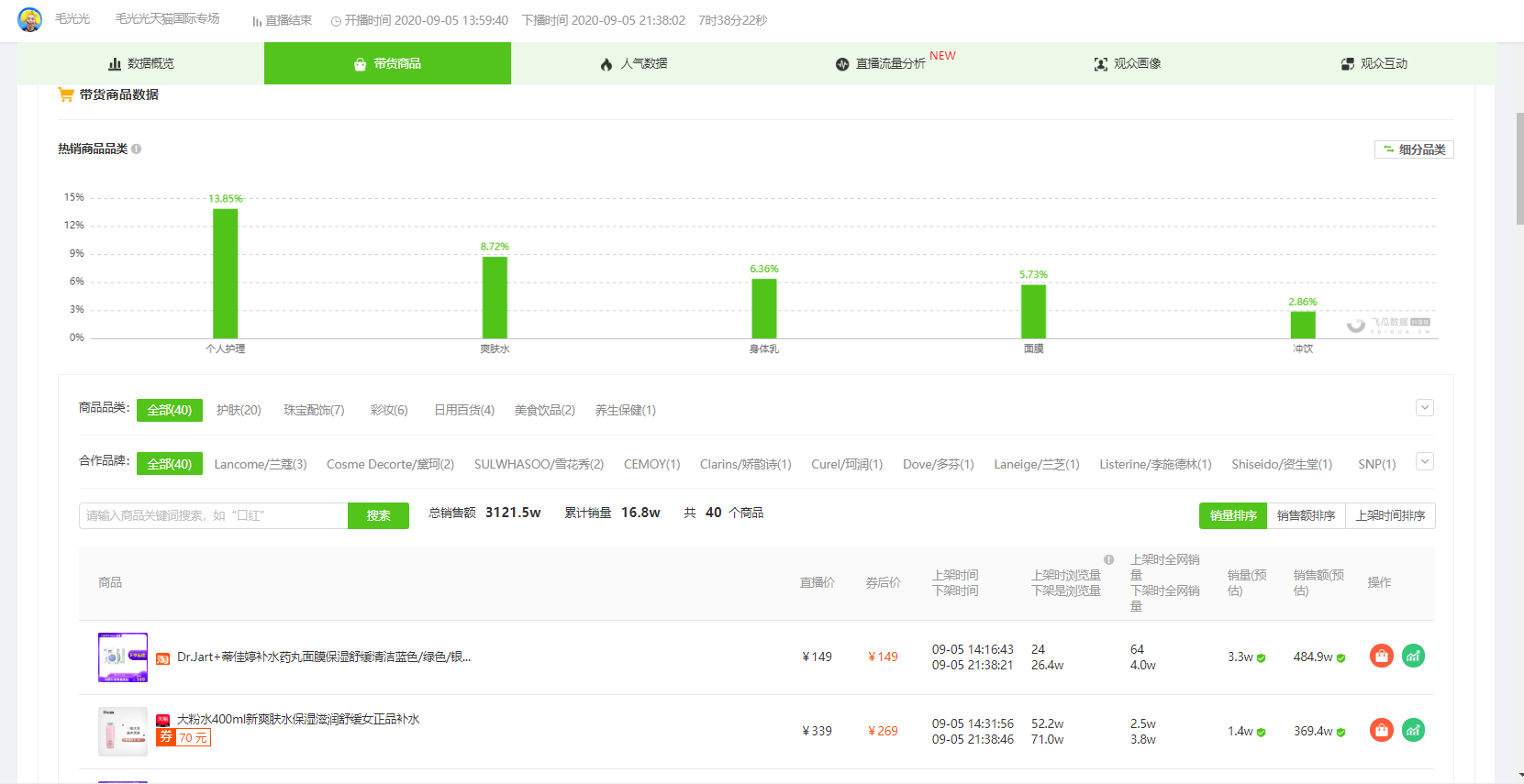The image size is (1524, 784).
Task: Click verified icon next to 484.9w
Action: point(1340,658)
